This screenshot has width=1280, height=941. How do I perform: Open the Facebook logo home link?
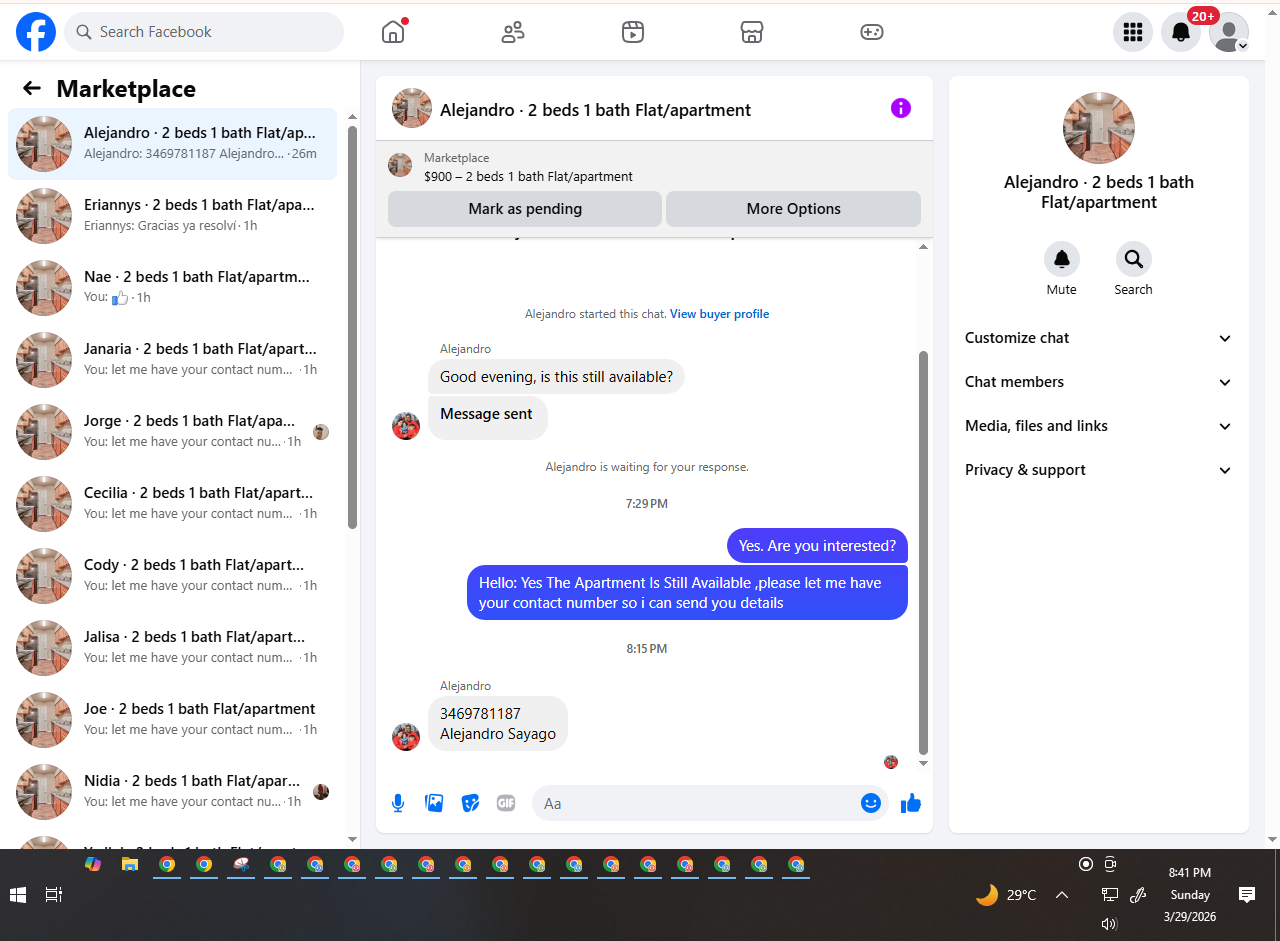pos(36,32)
